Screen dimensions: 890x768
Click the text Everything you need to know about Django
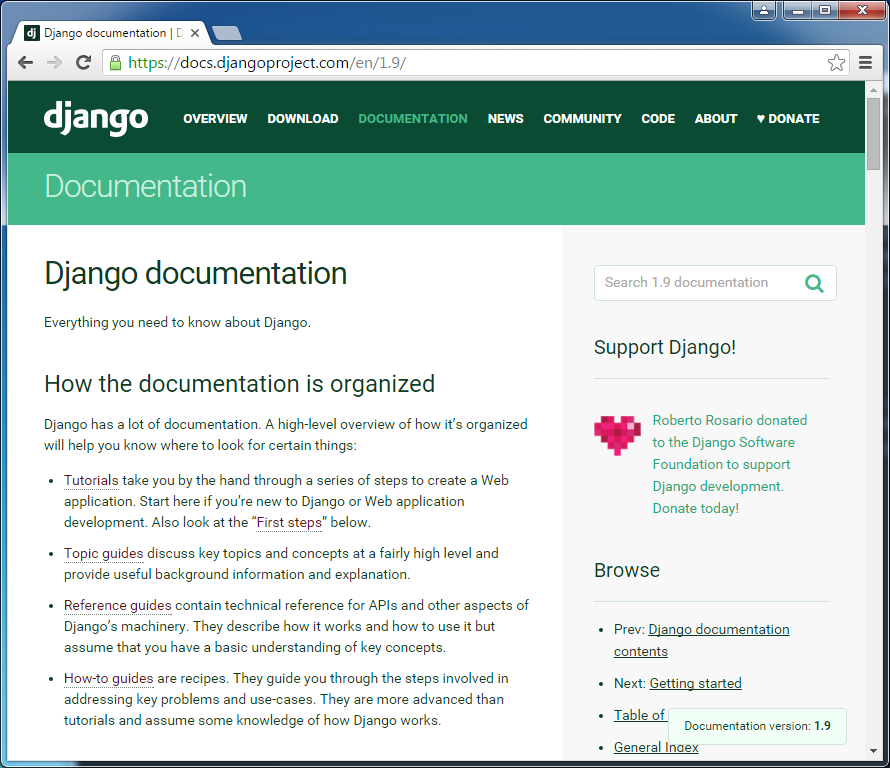click(178, 322)
